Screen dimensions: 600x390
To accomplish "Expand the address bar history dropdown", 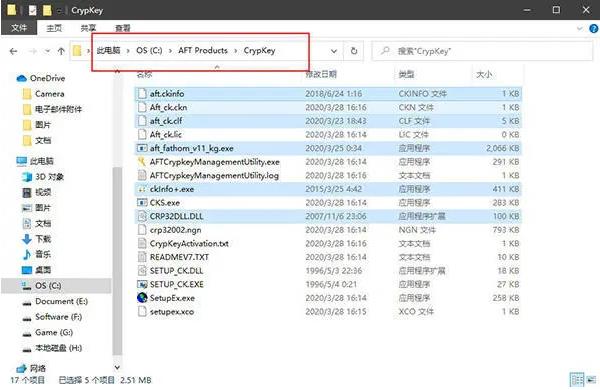I will coord(334,51).
